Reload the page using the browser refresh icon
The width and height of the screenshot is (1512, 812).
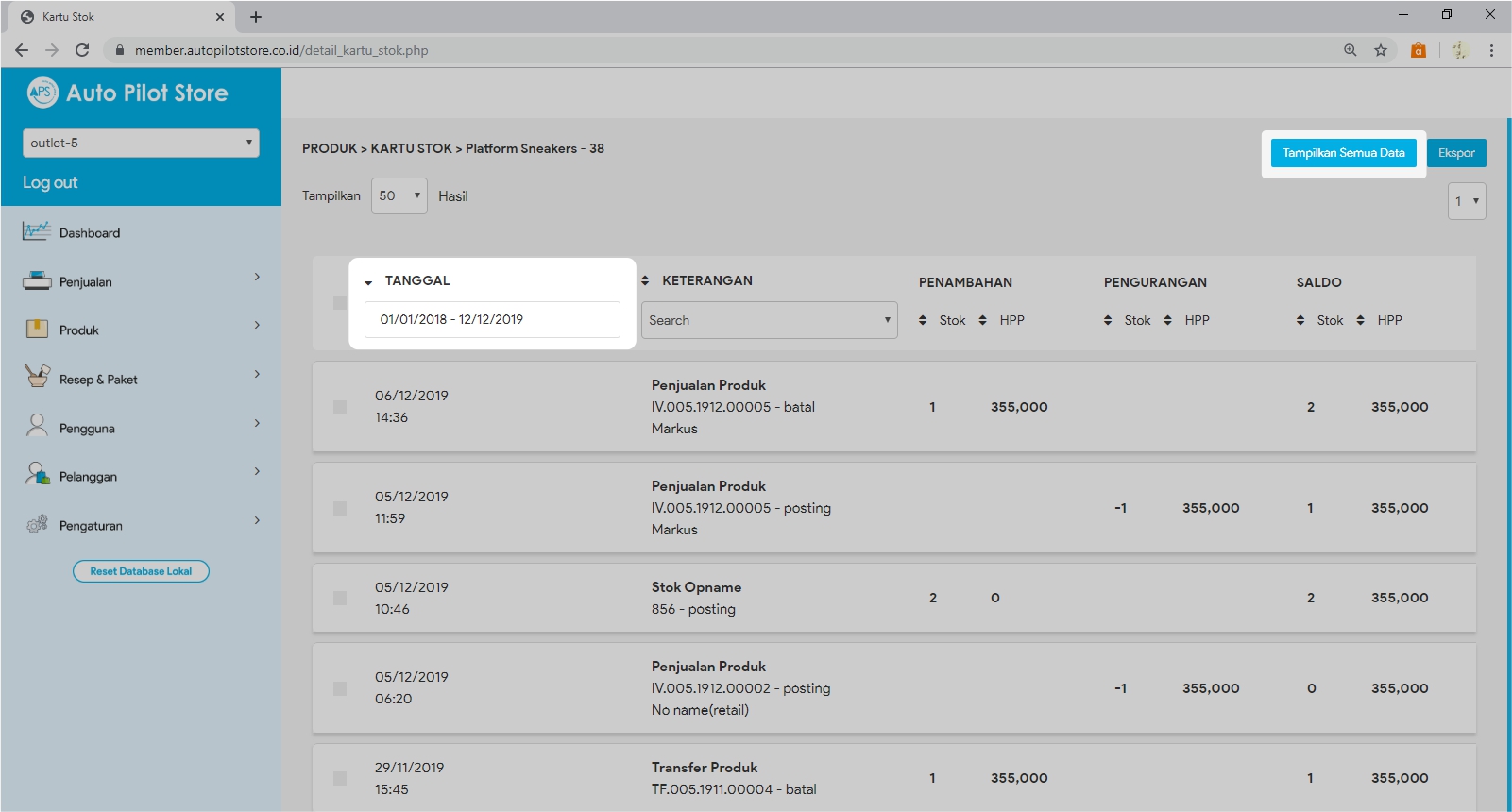[82, 50]
